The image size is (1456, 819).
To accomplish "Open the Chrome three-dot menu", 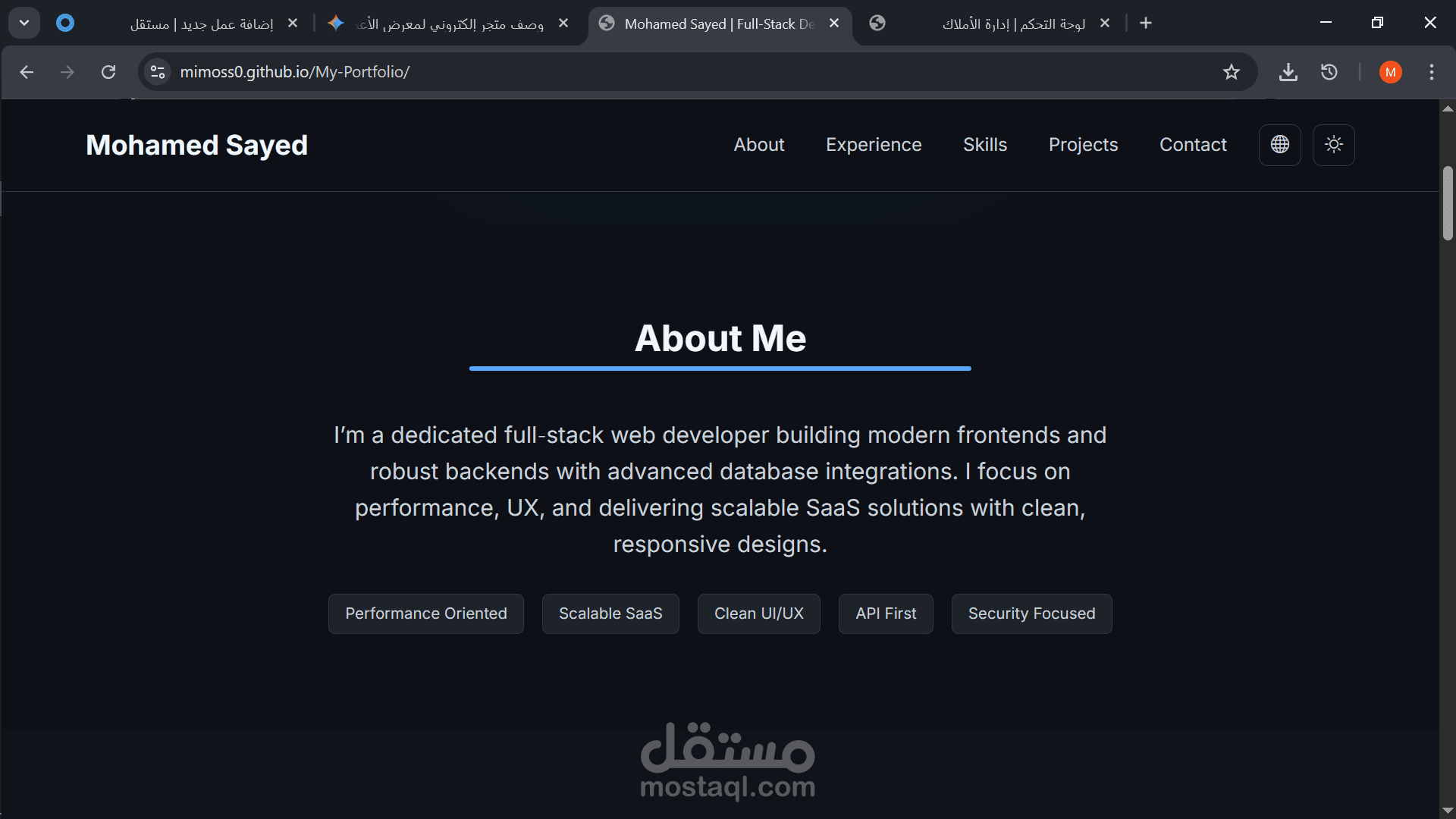I will point(1431,72).
